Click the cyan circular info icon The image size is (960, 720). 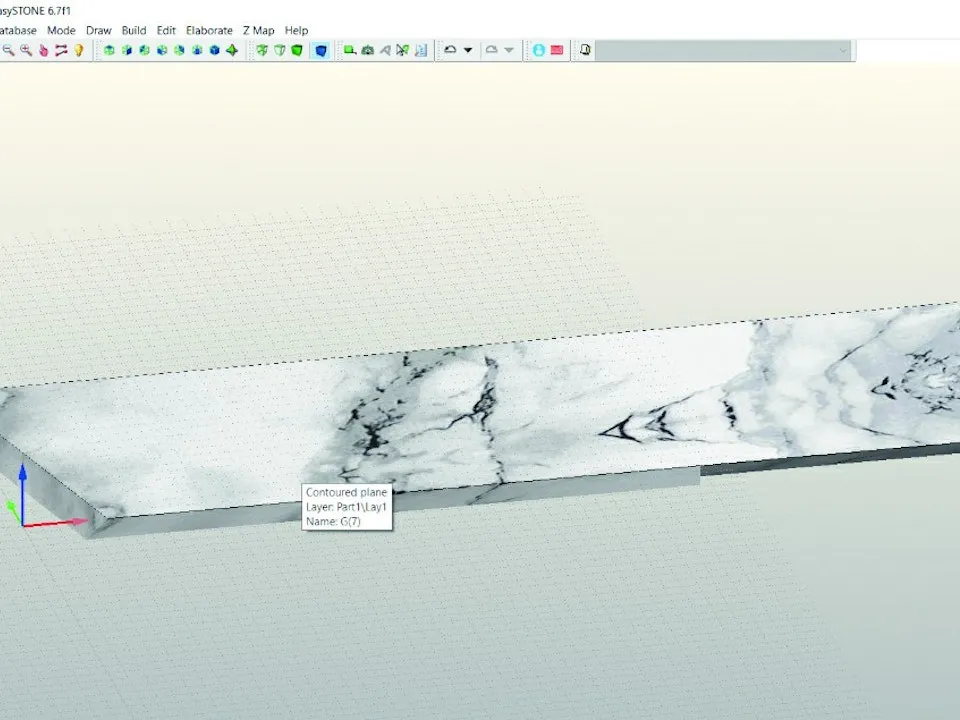coord(539,50)
